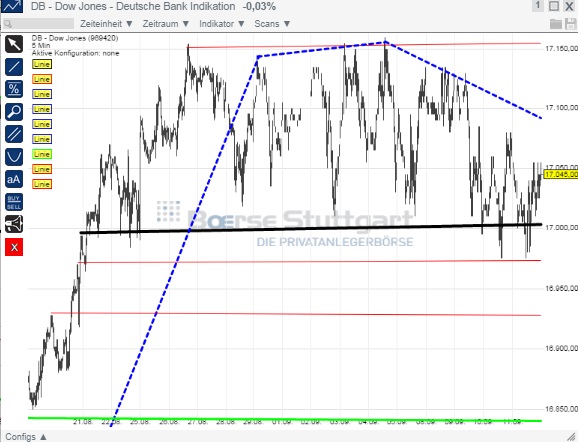Click the 01.09. date axis label

pyautogui.click(x=282, y=422)
